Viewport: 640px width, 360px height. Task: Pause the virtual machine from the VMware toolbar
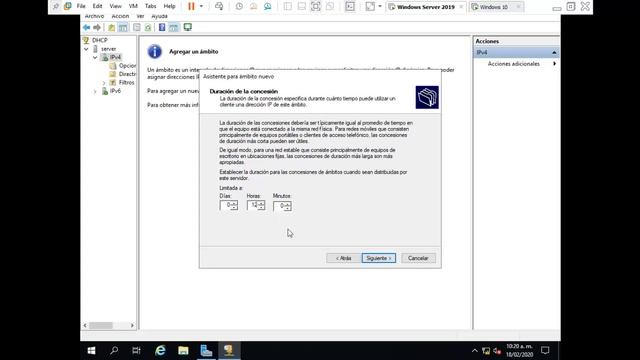coord(191,6)
